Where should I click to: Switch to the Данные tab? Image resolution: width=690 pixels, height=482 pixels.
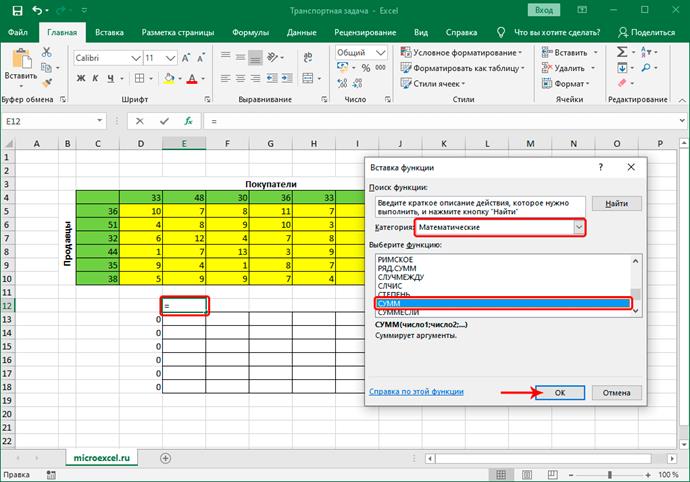coord(301,32)
